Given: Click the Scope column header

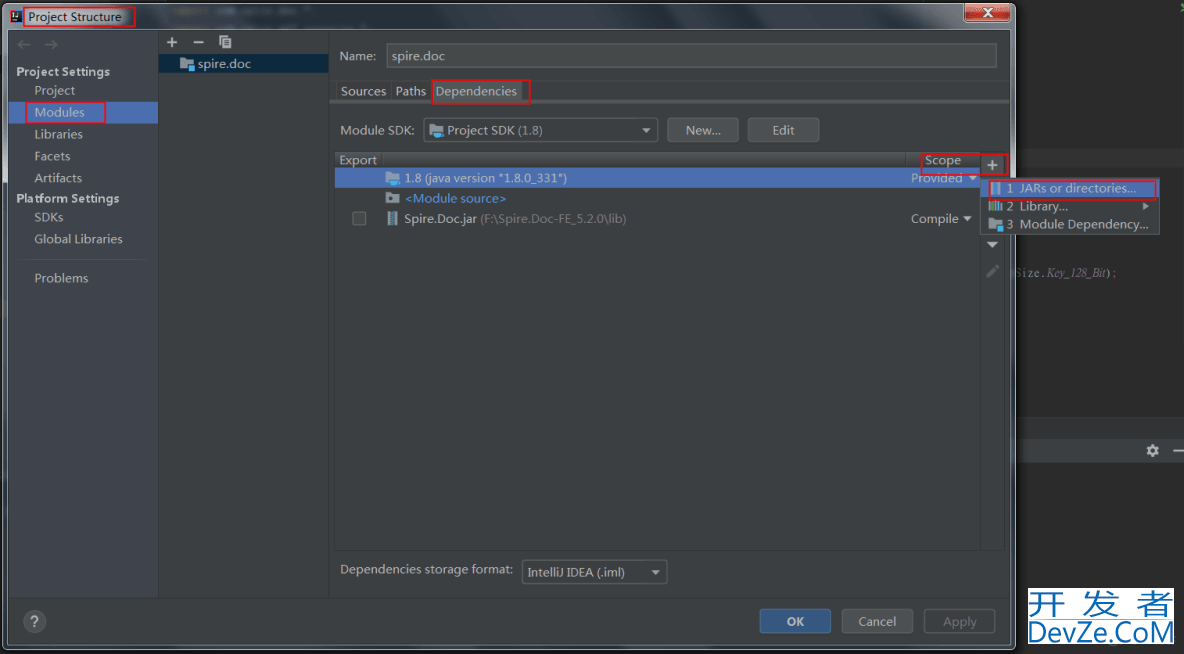Looking at the screenshot, I should [x=942, y=160].
